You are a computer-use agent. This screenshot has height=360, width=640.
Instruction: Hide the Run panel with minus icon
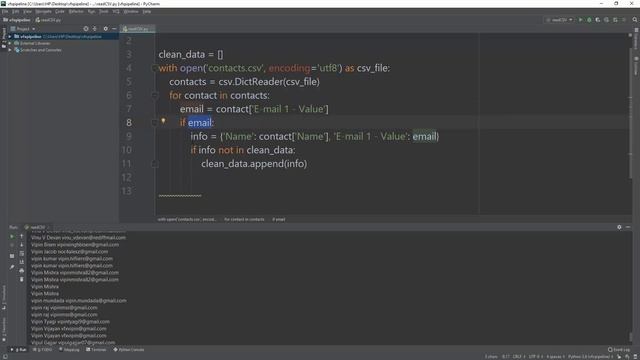click(628, 227)
